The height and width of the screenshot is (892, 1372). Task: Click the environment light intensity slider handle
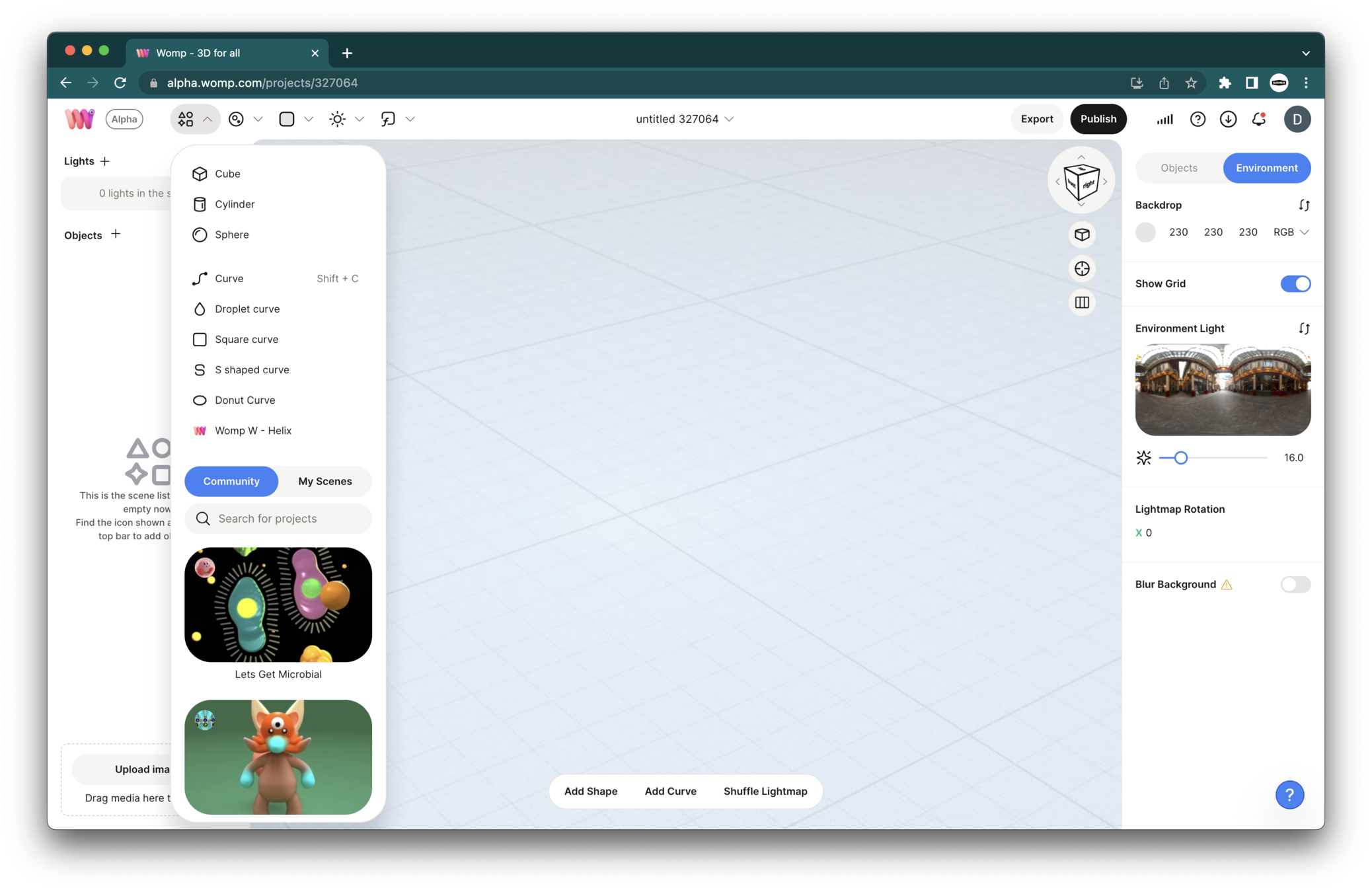(x=1180, y=458)
